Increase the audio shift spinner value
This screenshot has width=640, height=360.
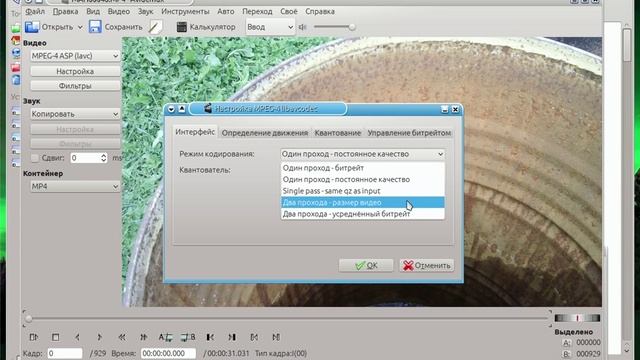tap(104, 155)
